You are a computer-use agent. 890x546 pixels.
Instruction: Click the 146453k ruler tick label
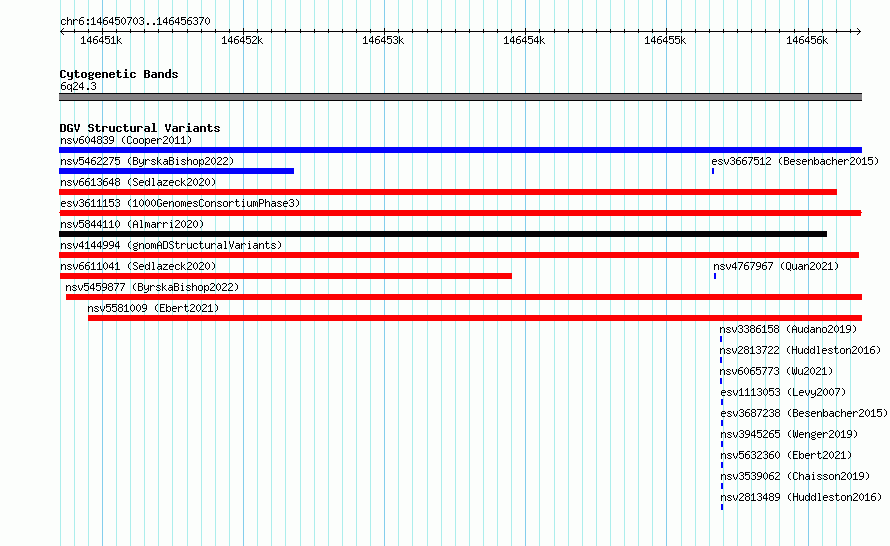pyautogui.click(x=383, y=40)
